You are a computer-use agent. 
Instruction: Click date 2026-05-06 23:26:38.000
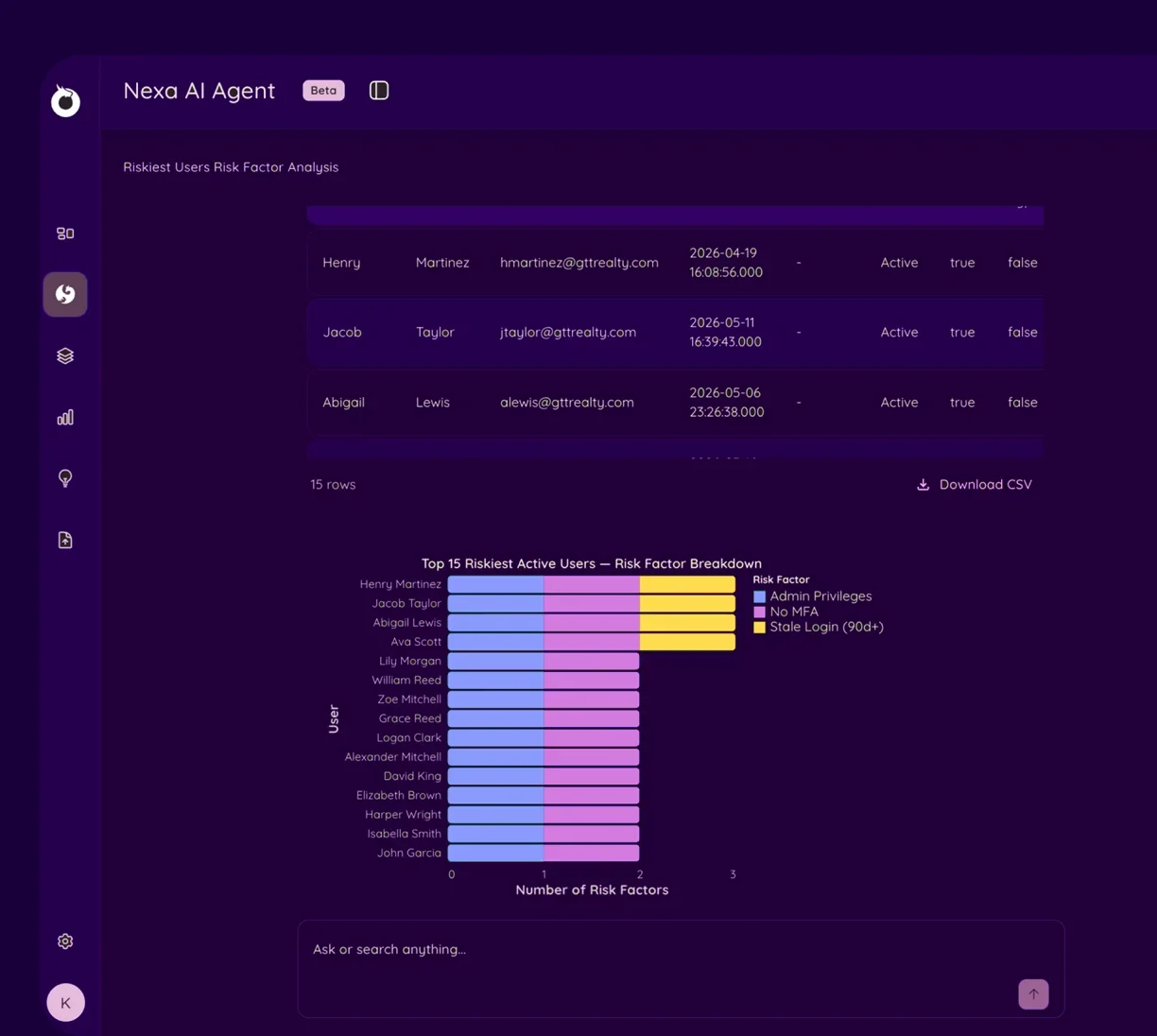pos(726,403)
